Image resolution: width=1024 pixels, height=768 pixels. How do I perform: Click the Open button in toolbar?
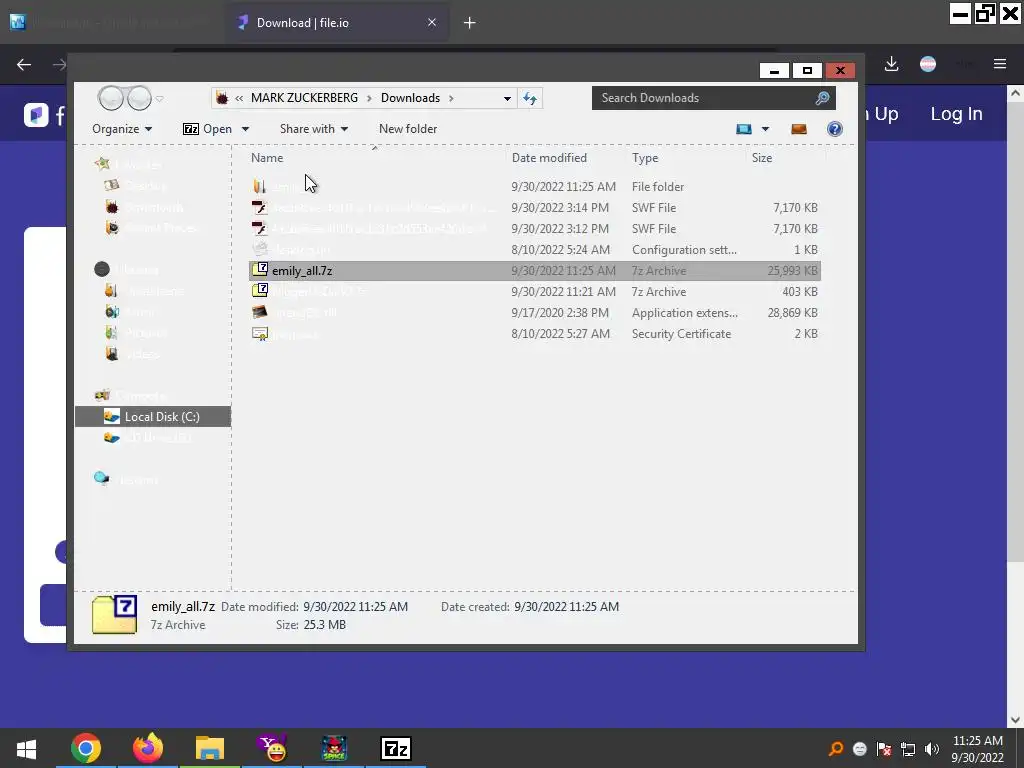click(x=208, y=129)
